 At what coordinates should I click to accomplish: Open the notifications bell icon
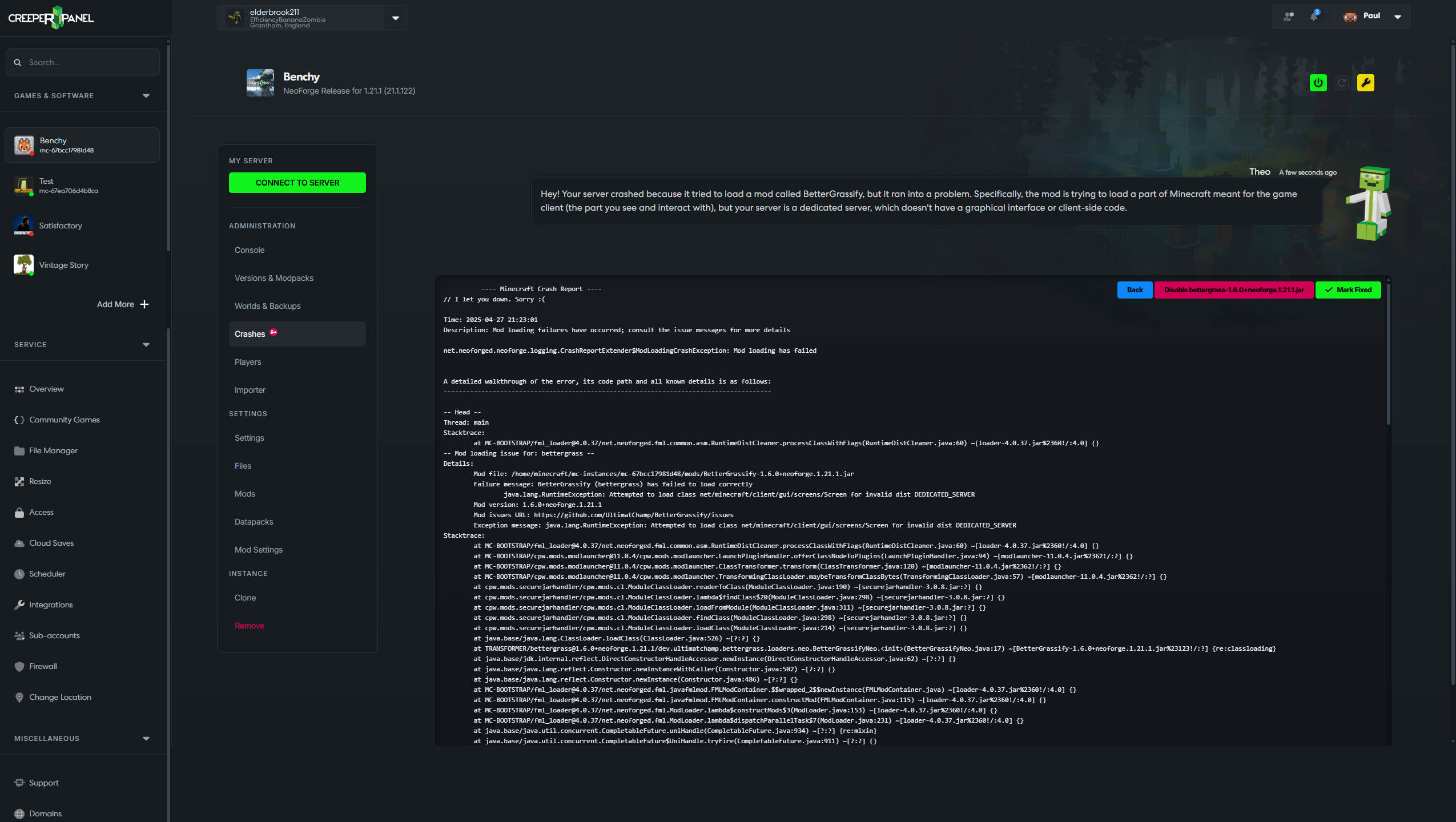(1314, 16)
